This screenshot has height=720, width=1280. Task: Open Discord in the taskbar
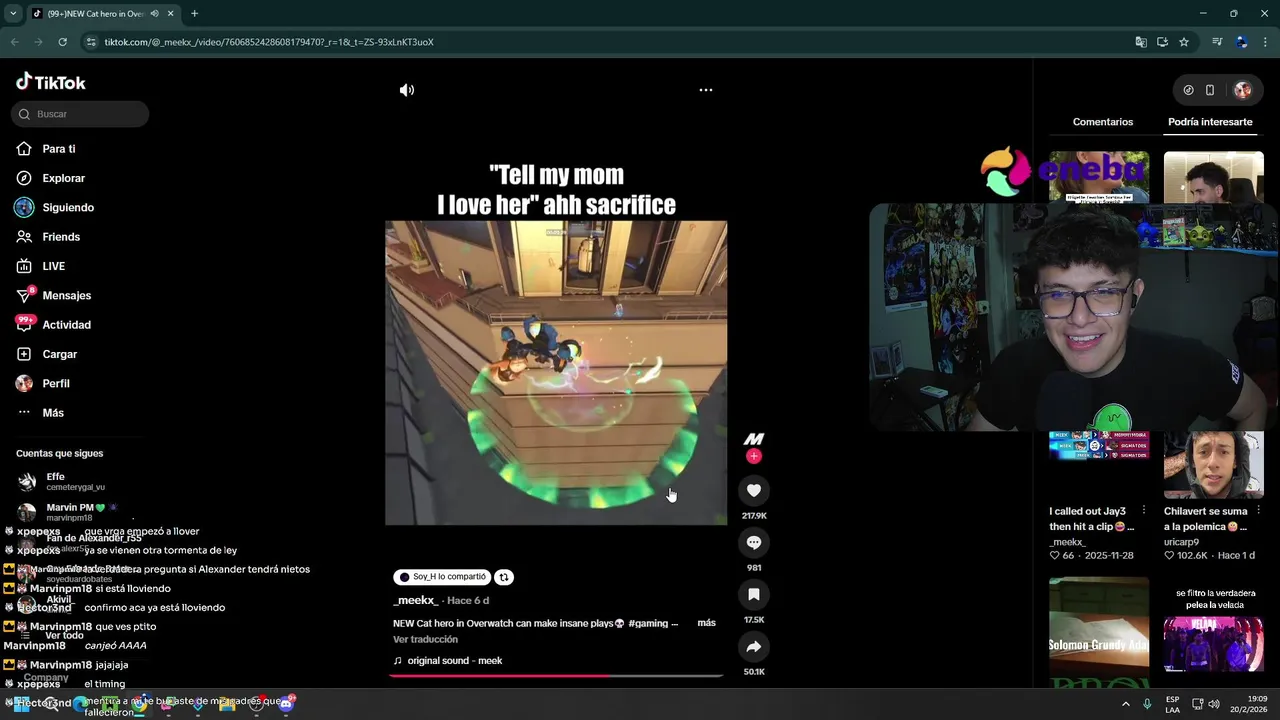pos(286,704)
